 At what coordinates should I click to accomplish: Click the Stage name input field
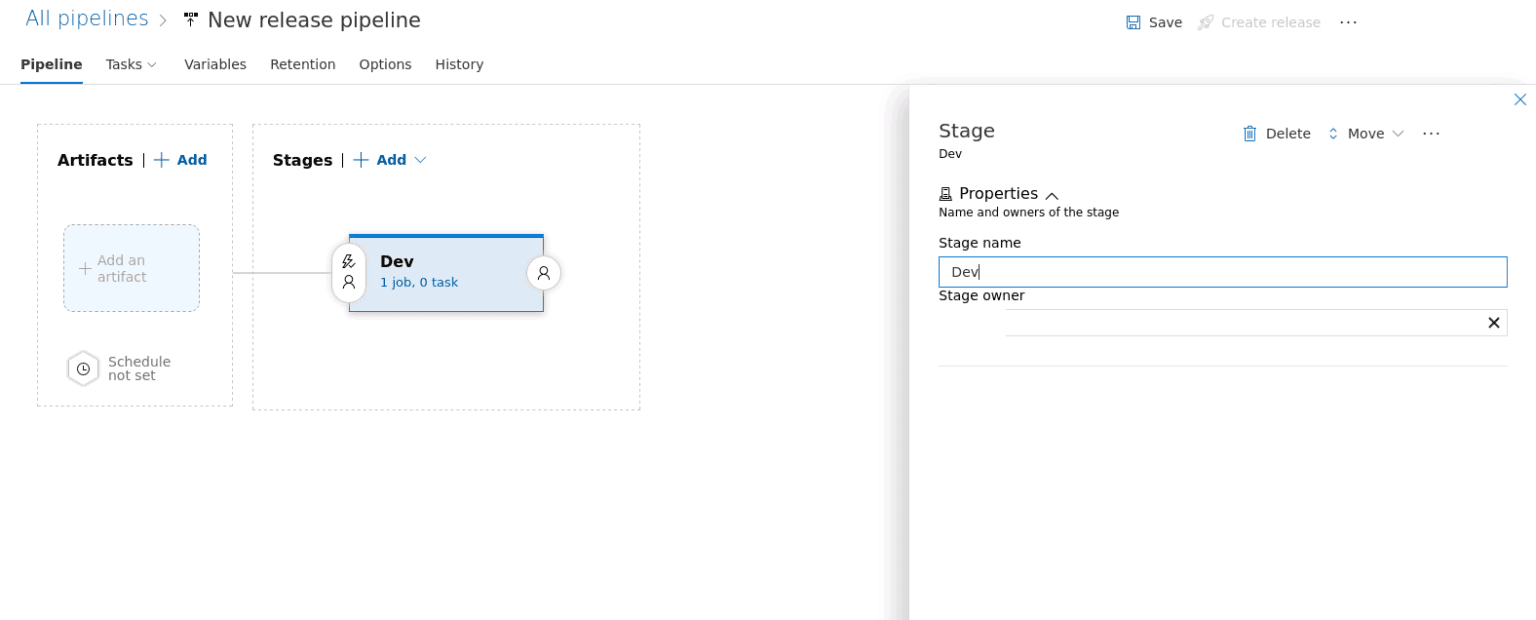pos(1223,272)
